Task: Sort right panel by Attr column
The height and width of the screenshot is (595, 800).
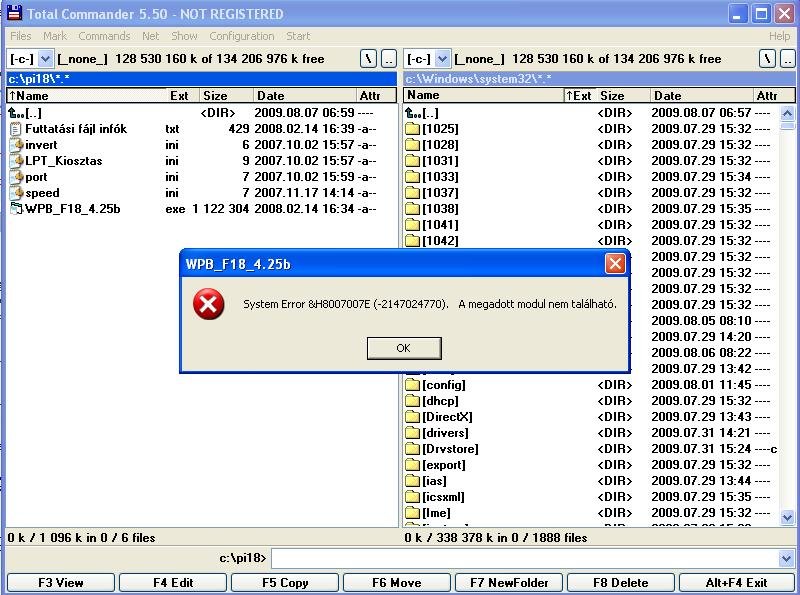Action: pyautogui.click(x=773, y=95)
